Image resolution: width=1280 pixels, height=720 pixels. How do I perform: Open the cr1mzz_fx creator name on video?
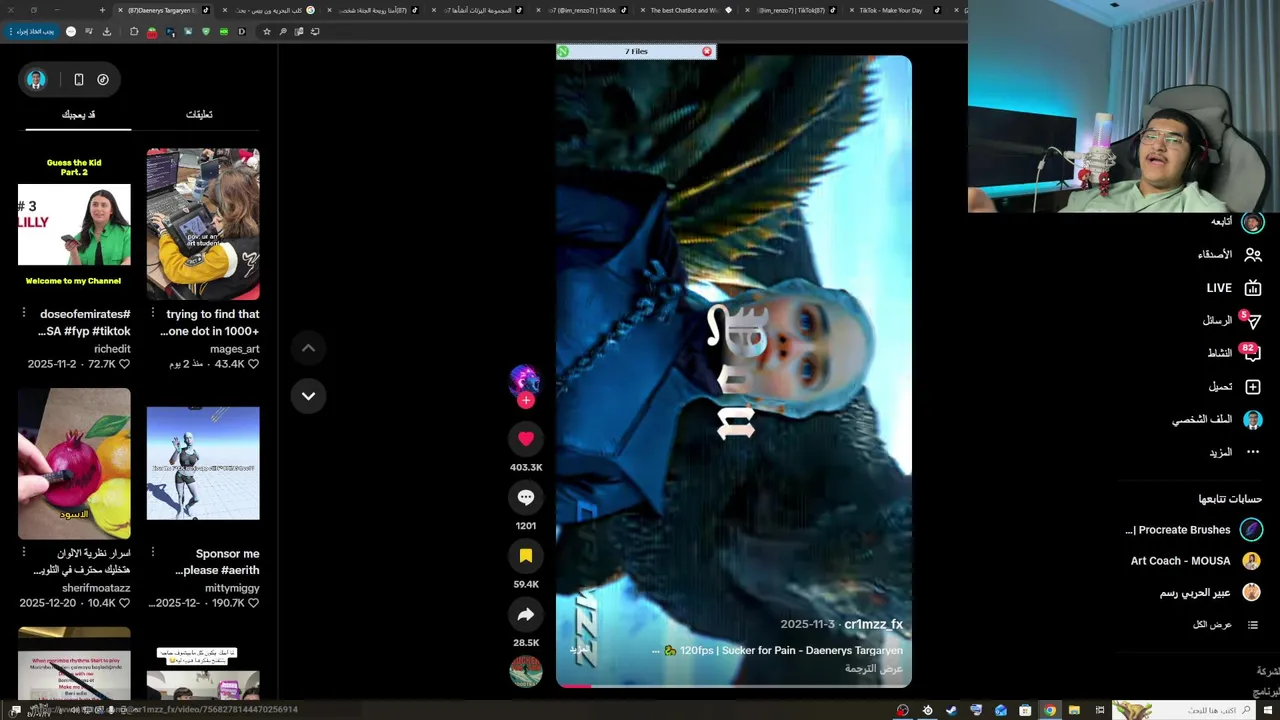click(873, 624)
